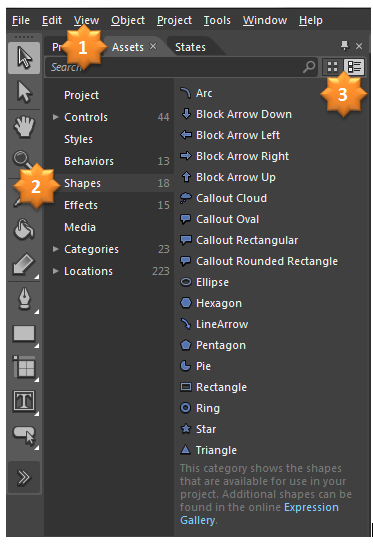
Task: Click the search magnifier icon
Action: coord(309,67)
